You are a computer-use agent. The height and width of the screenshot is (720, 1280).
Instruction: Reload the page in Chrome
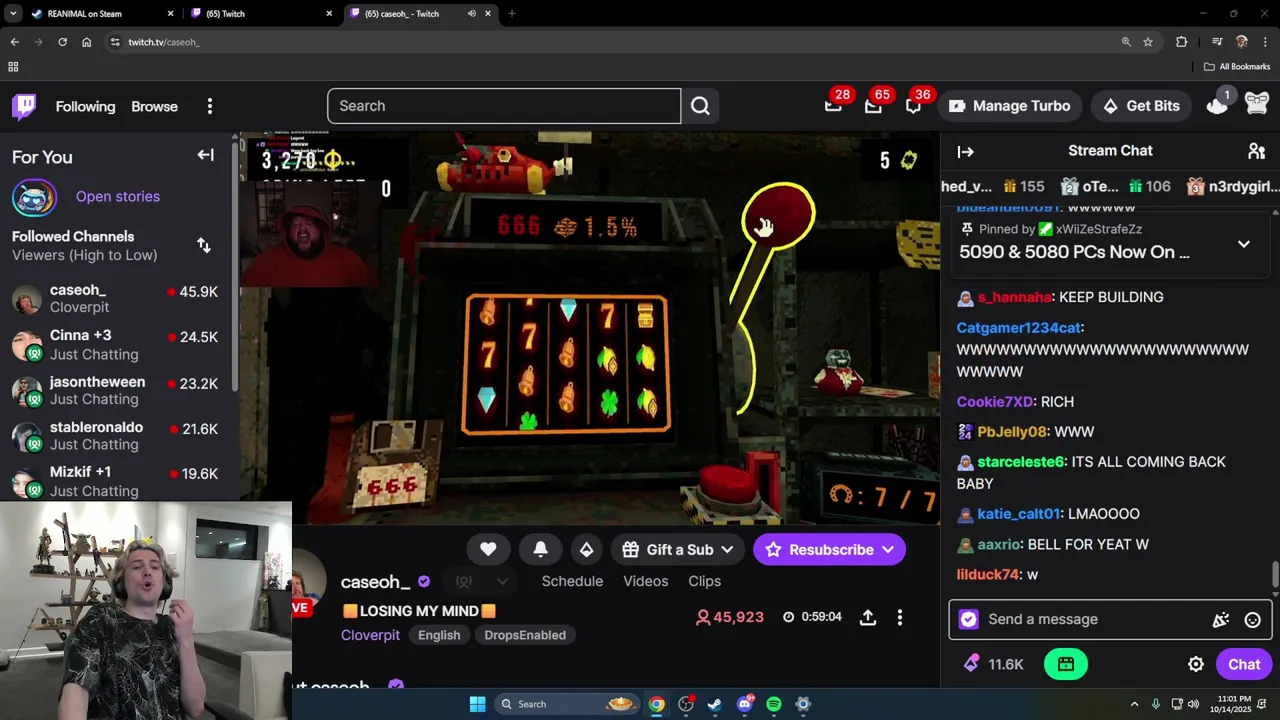tap(62, 42)
